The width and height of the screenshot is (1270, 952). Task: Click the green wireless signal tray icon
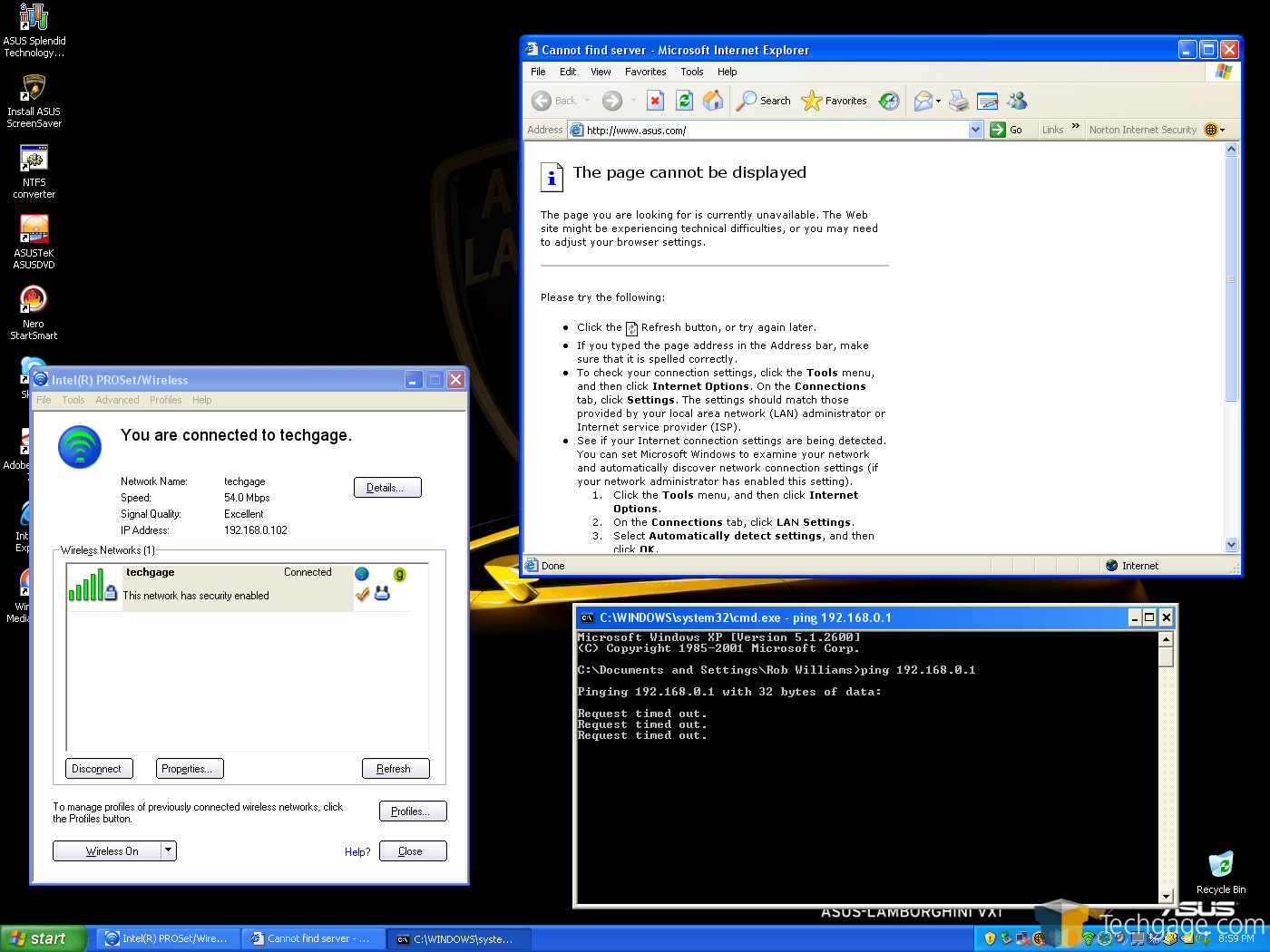click(x=1089, y=938)
